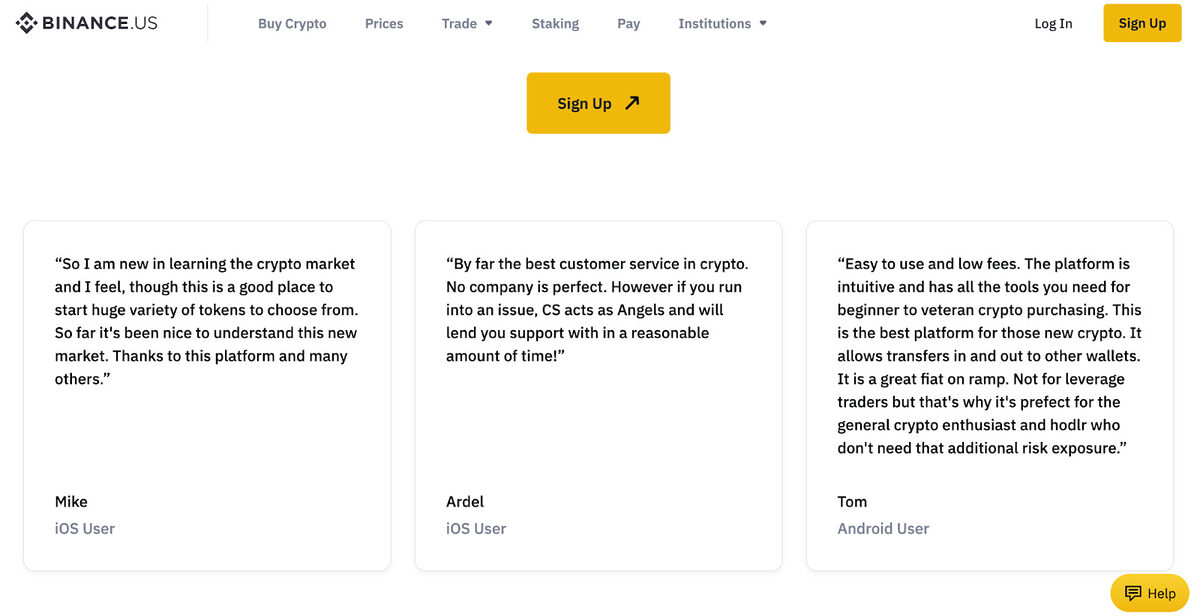Viewport: 1200px width, 616px height.
Task: Select Ardel's testimonial card
Action: [x=598, y=396]
